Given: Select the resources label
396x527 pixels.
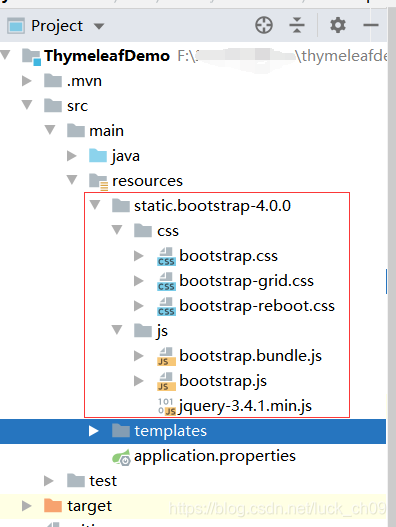Looking at the screenshot, I should point(147,181).
